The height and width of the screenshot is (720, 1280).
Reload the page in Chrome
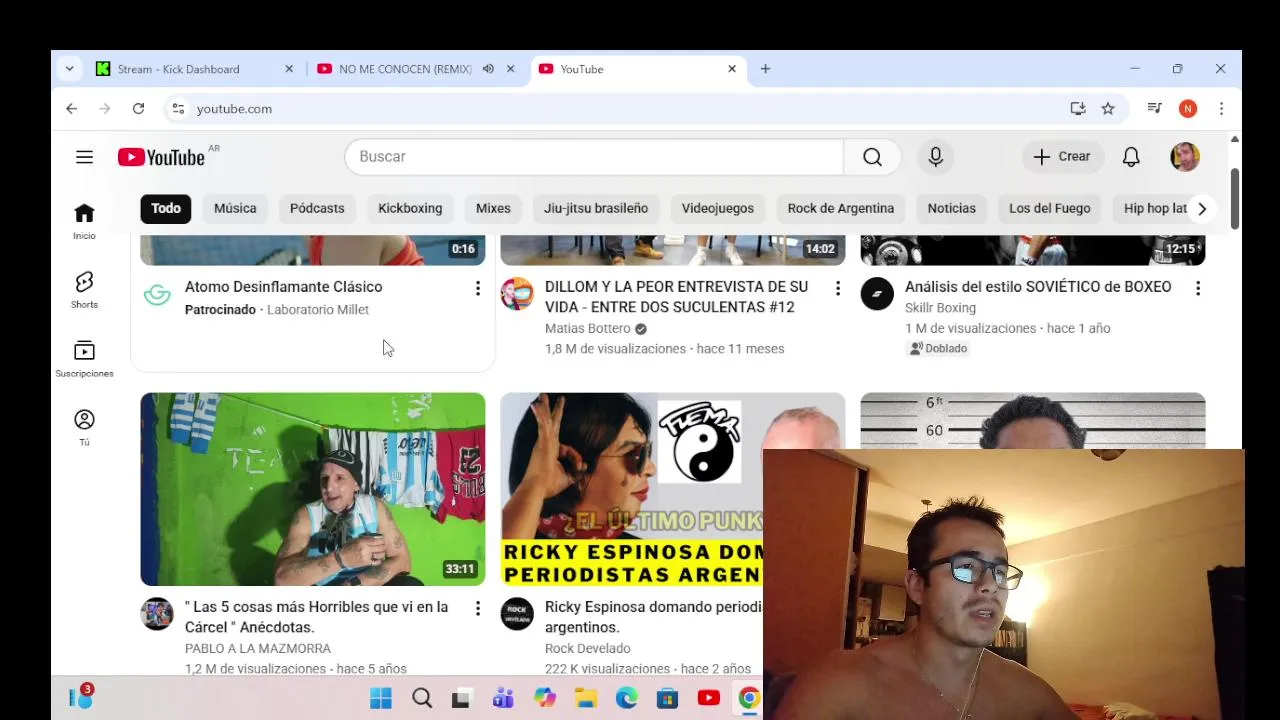pos(138,108)
